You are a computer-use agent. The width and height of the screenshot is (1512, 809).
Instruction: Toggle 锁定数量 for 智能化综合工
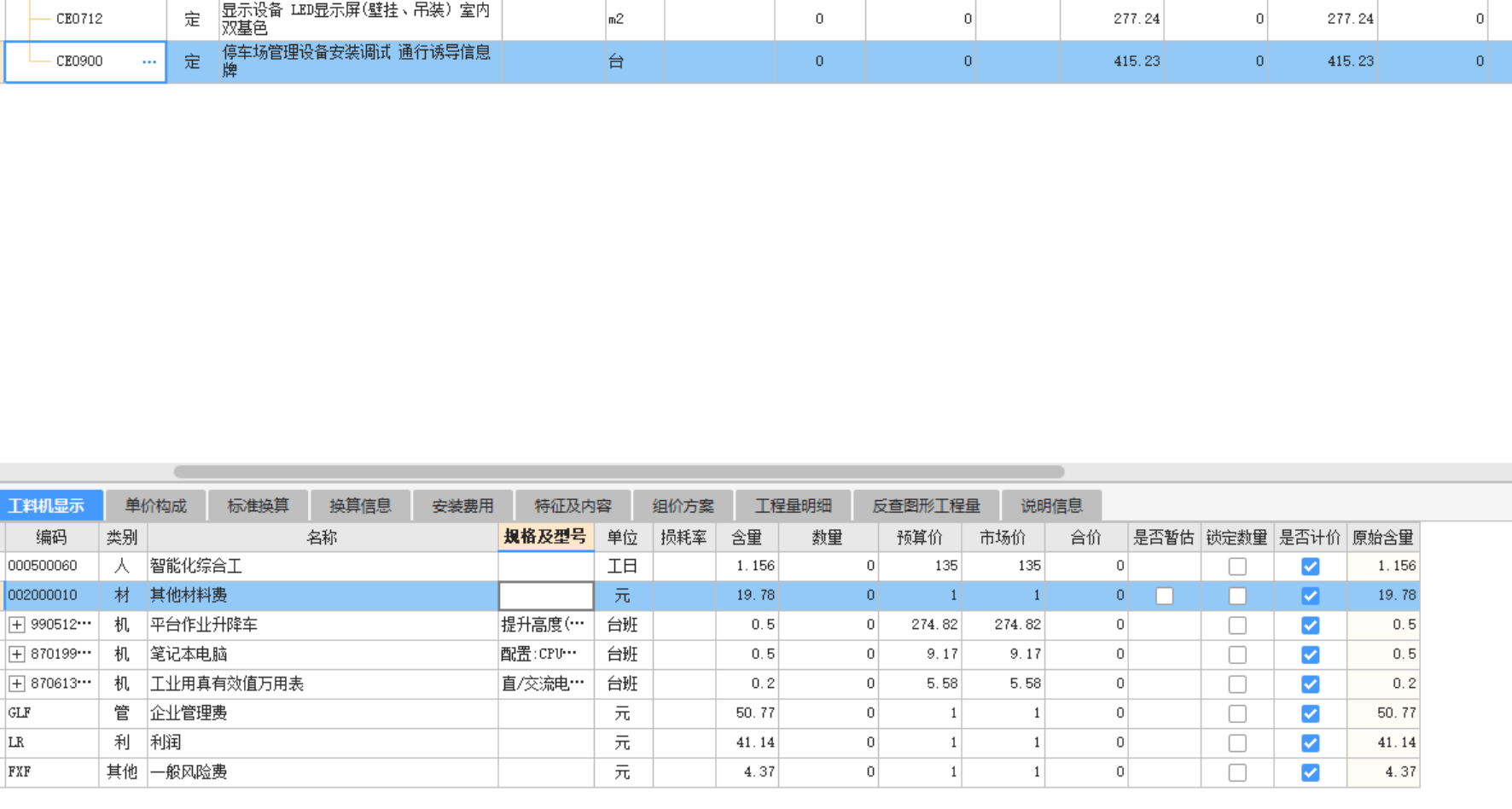[x=1237, y=566]
